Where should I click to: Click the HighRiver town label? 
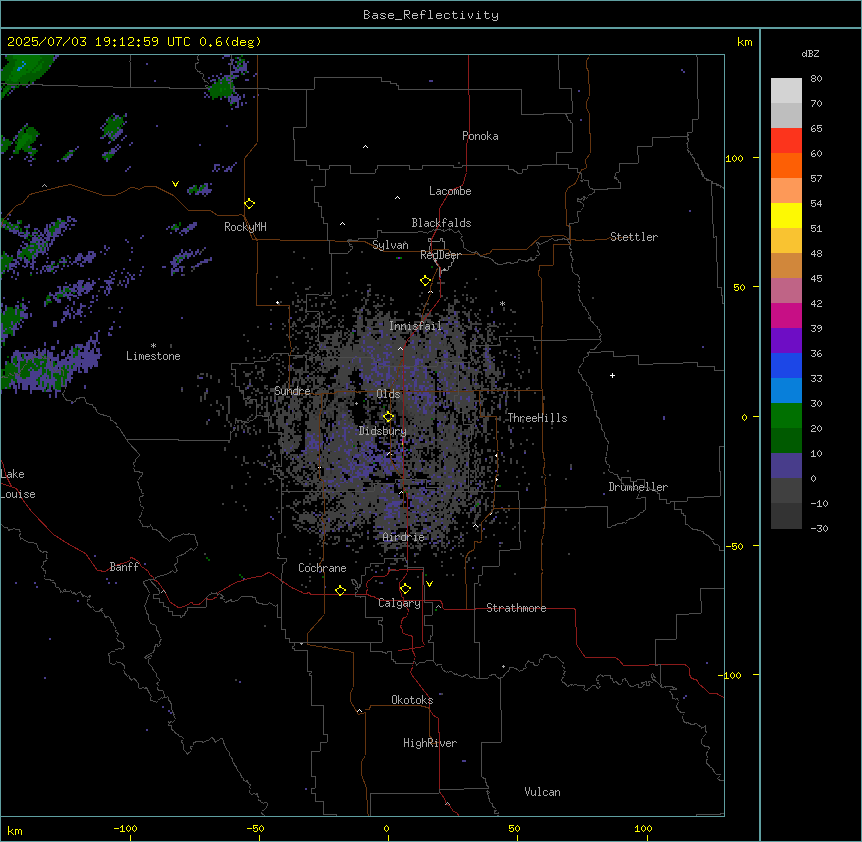430,743
